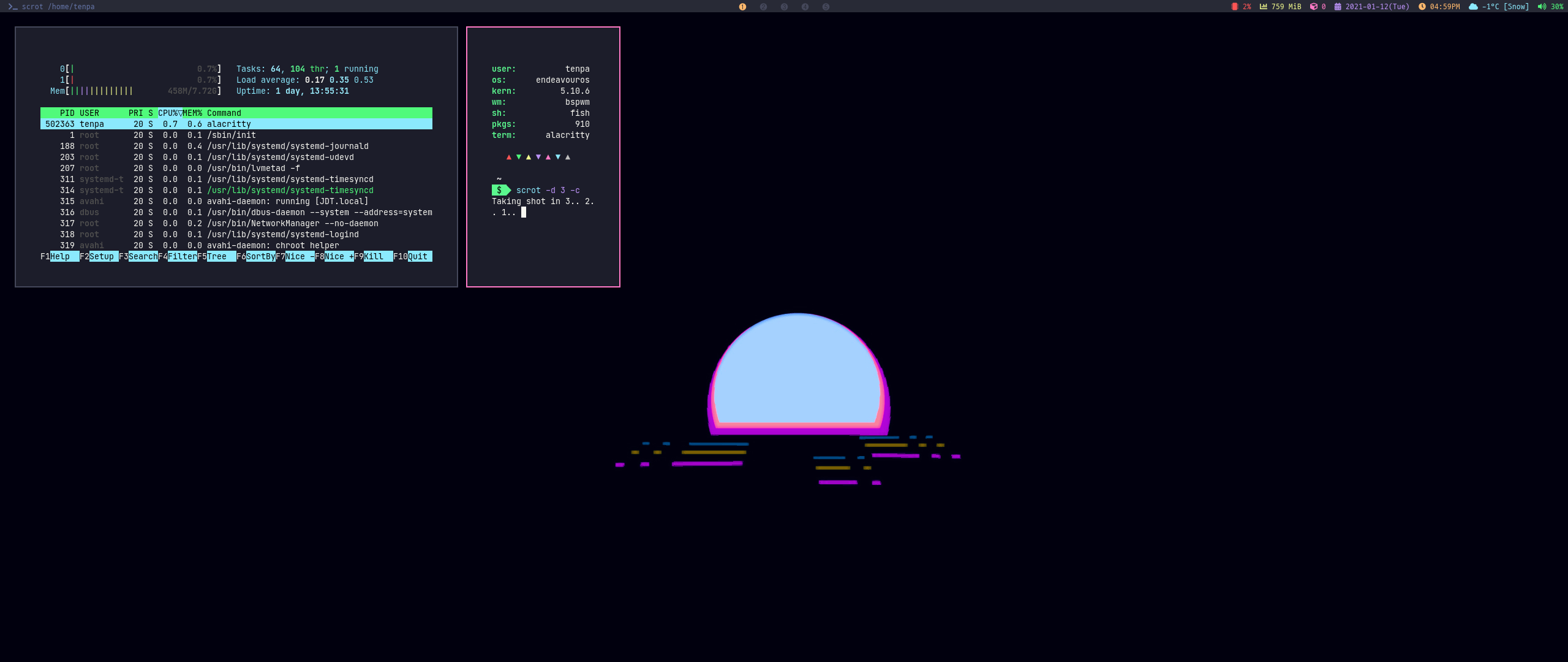This screenshot has width=1568, height=662.
Task: Click the CPU usage icon in the bar
Action: pos(1234,7)
